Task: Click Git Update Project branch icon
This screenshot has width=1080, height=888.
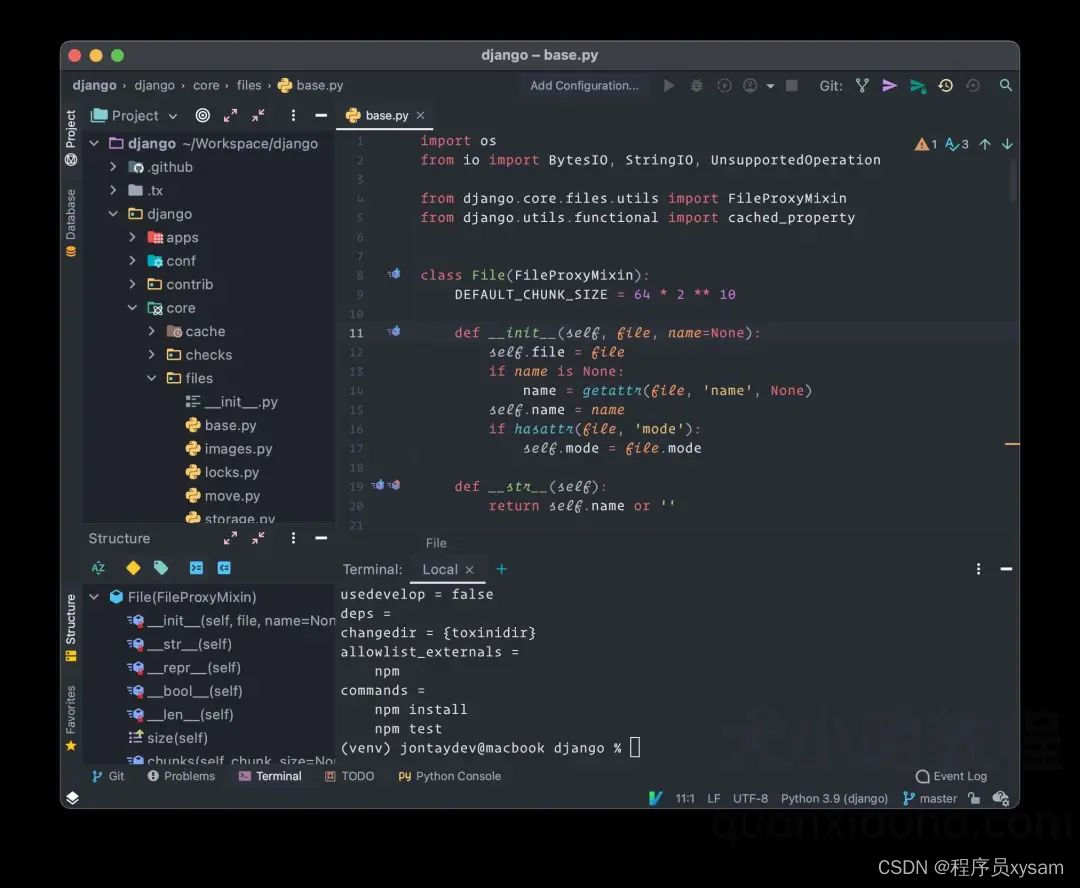Action: coord(862,85)
